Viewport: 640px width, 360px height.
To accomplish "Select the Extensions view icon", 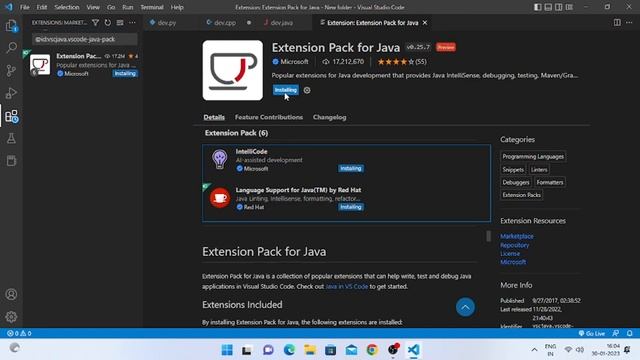I will pos(11,116).
